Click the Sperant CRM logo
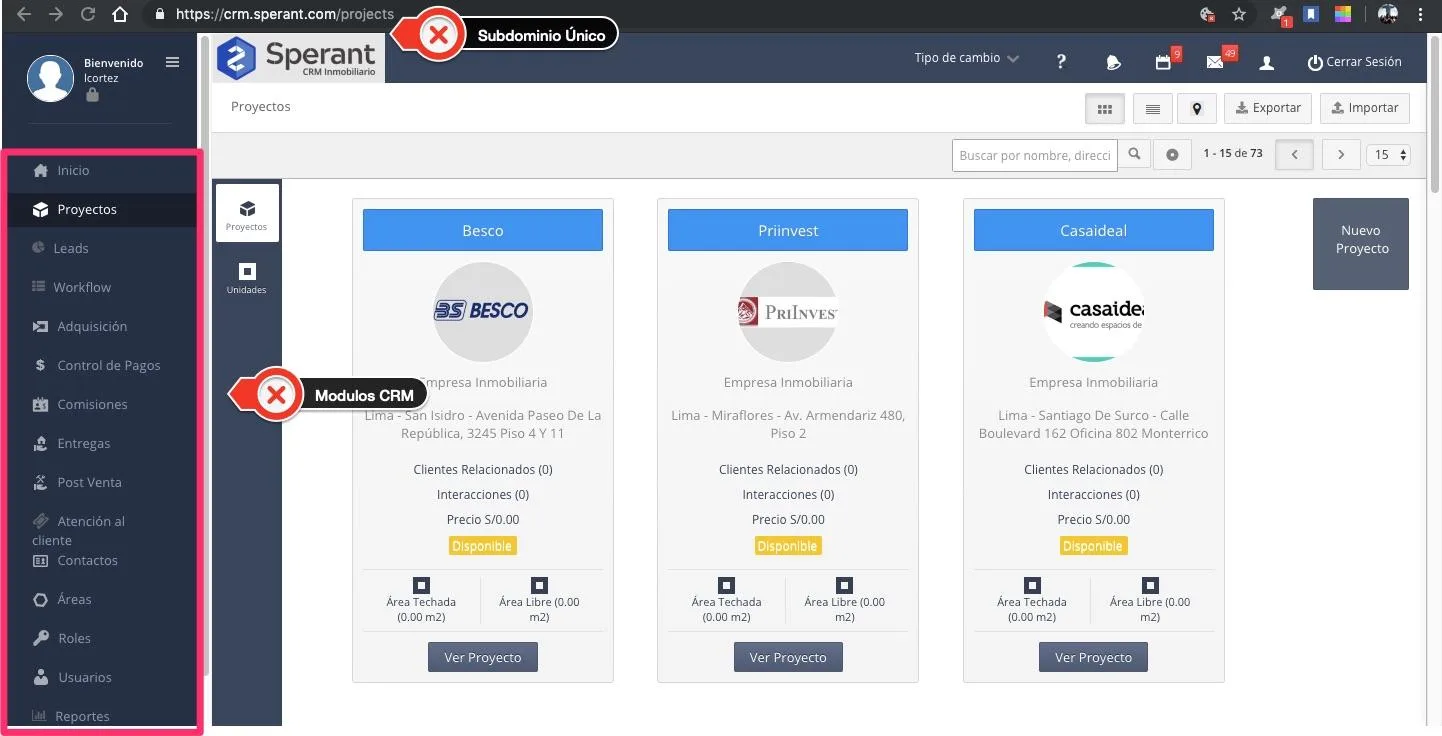 299,57
